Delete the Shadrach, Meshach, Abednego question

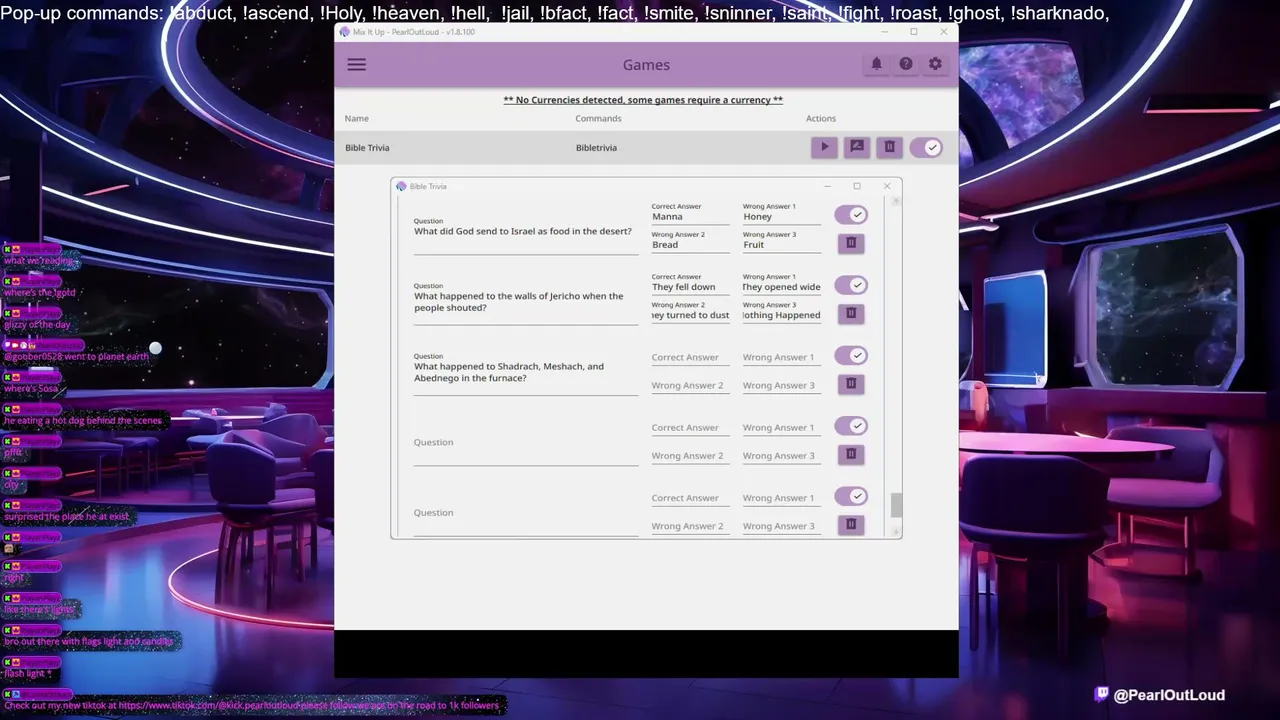[851, 383]
